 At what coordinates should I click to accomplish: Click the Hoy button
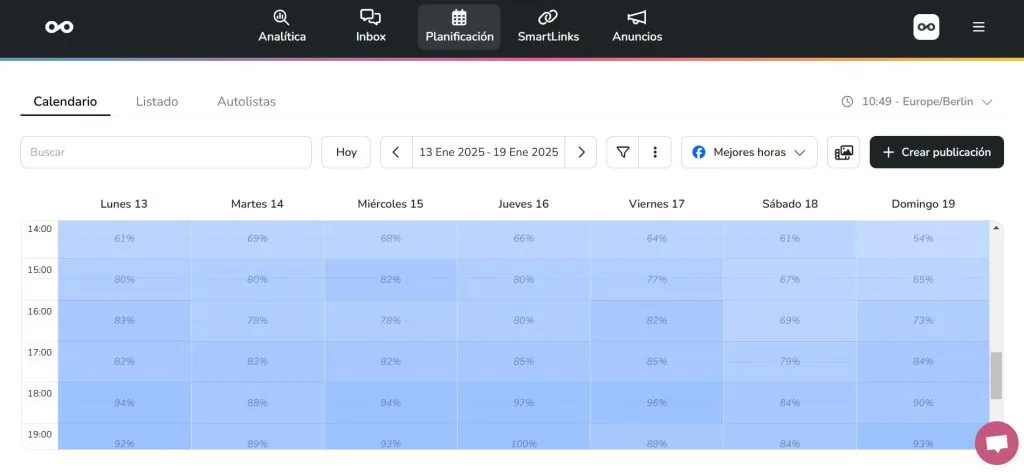346,152
